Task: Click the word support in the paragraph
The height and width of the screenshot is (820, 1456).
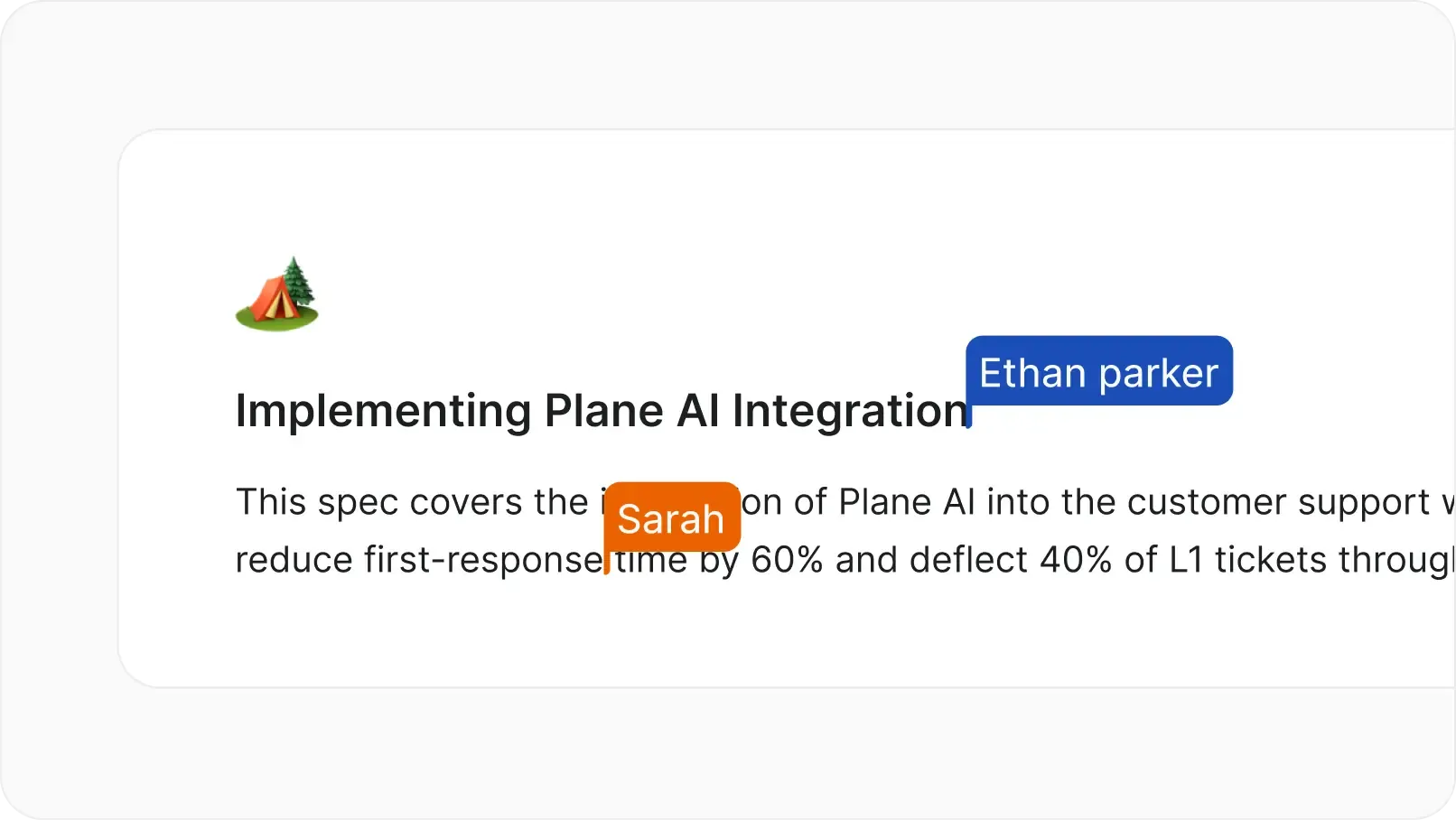Action: (x=1364, y=502)
